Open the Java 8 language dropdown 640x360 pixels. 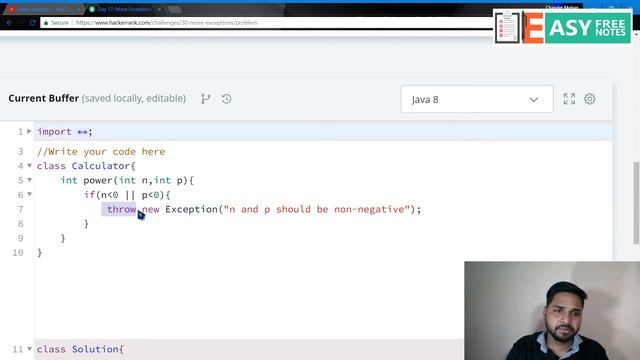[477, 99]
